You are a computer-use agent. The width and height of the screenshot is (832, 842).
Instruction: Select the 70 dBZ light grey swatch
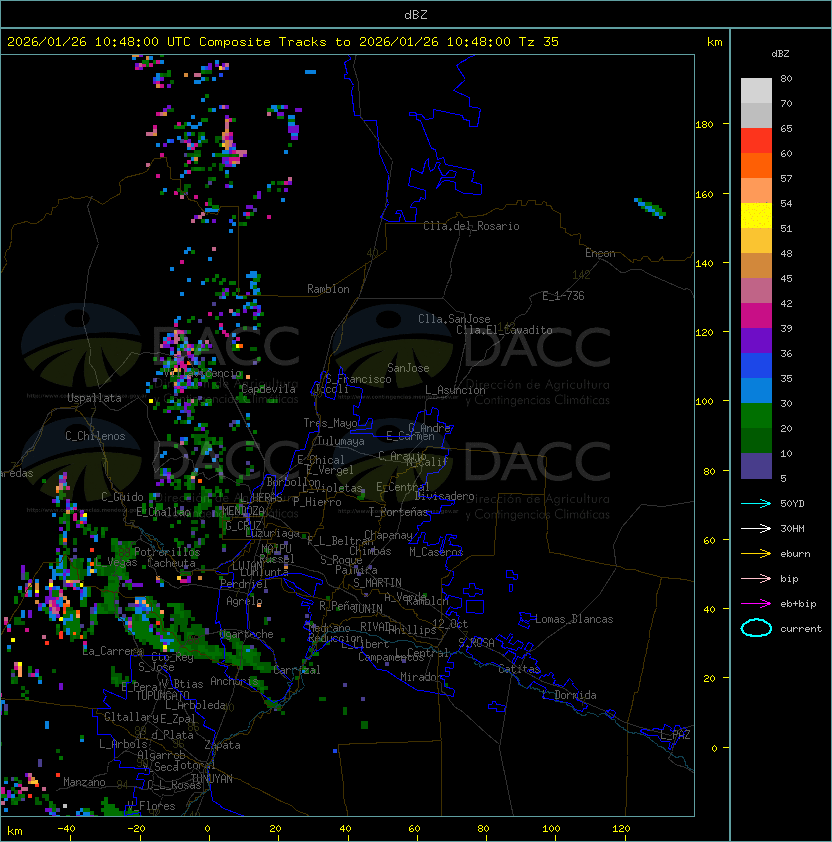click(756, 91)
